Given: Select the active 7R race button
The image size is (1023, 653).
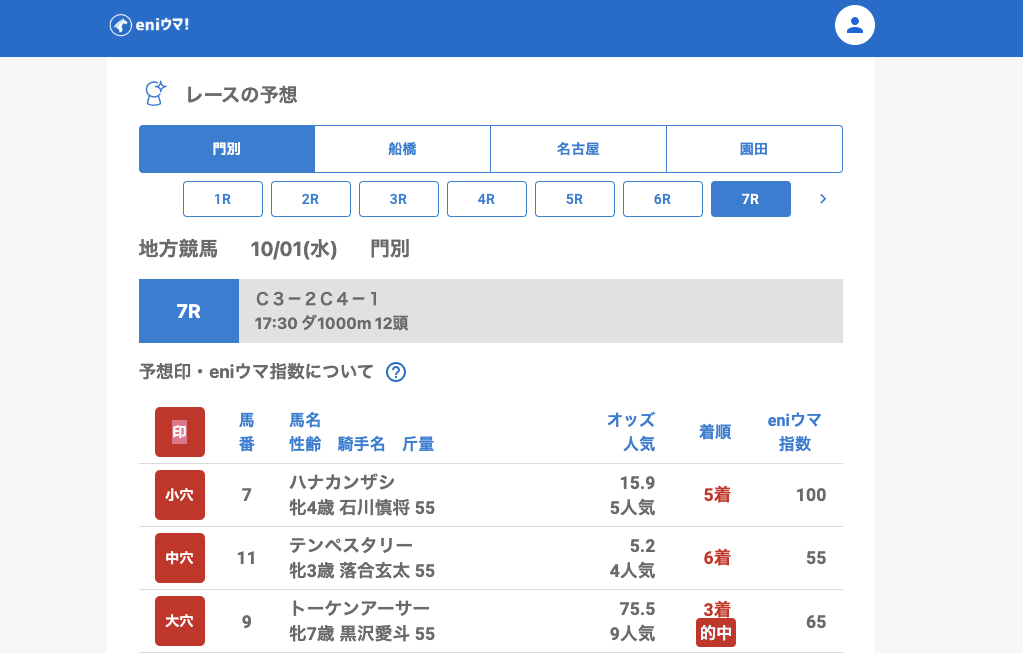Looking at the screenshot, I should [751, 199].
